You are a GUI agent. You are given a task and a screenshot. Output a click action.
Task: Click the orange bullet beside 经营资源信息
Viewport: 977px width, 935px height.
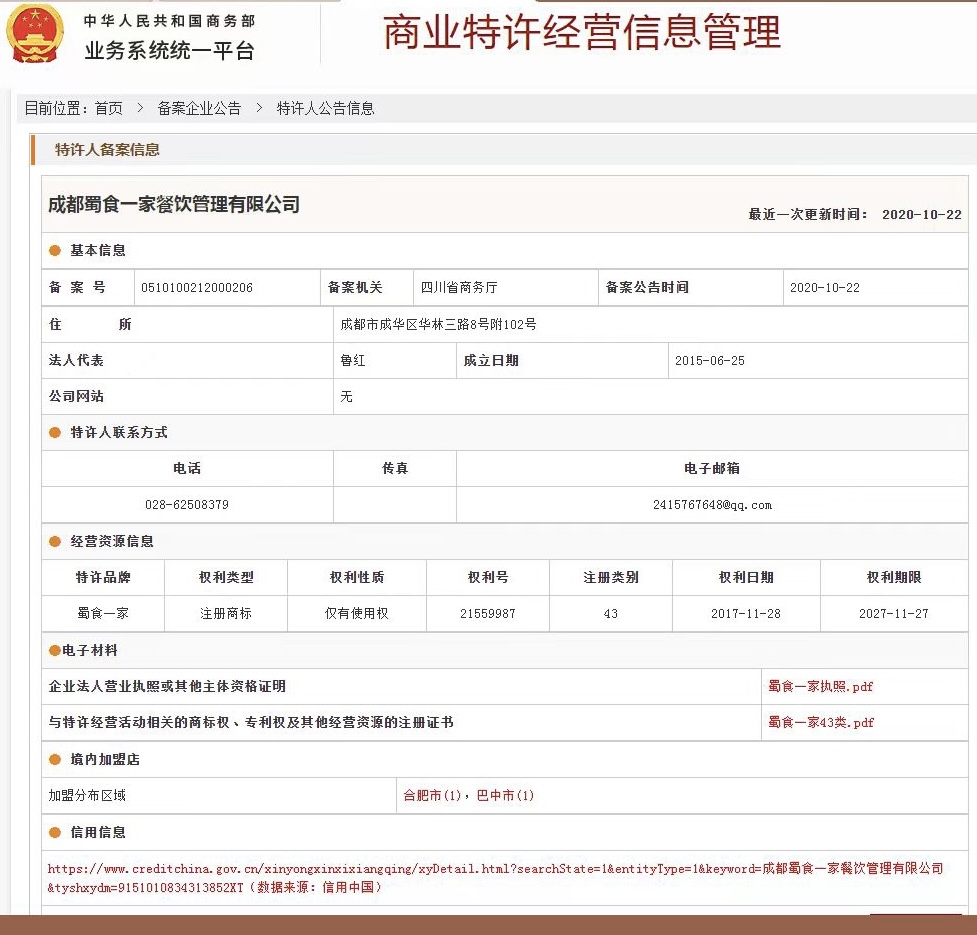pos(55,542)
